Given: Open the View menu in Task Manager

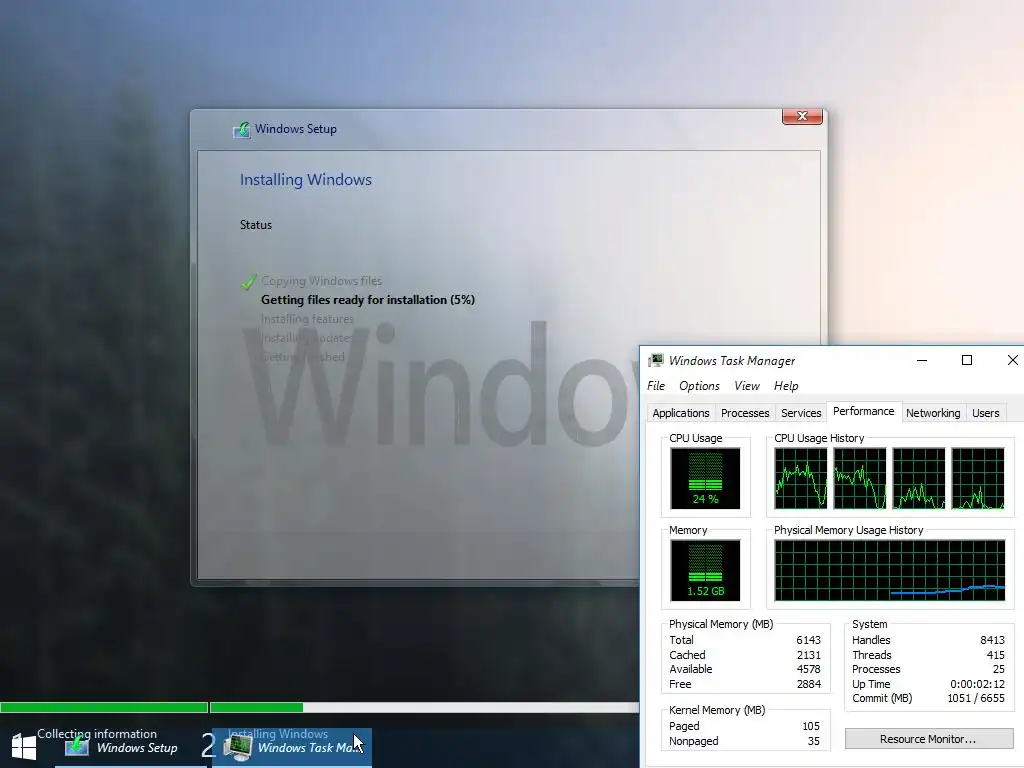Looking at the screenshot, I should [746, 386].
